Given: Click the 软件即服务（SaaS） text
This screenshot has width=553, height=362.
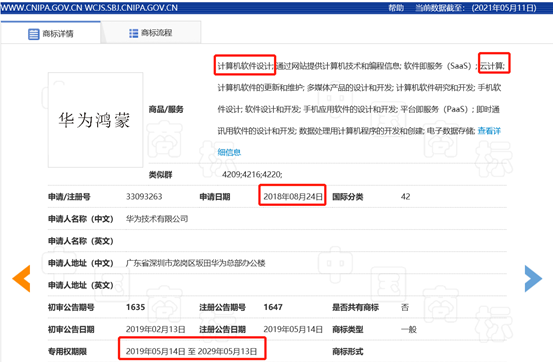Looking at the screenshot, I should (x=438, y=66).
